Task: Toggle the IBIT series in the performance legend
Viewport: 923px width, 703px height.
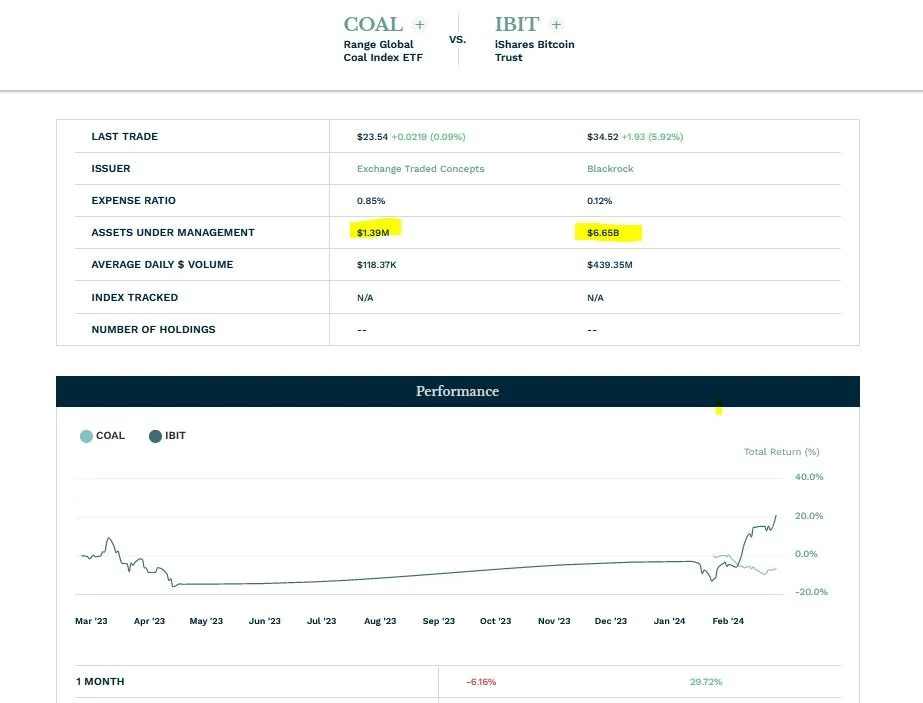Action: [x=167, y=435]
